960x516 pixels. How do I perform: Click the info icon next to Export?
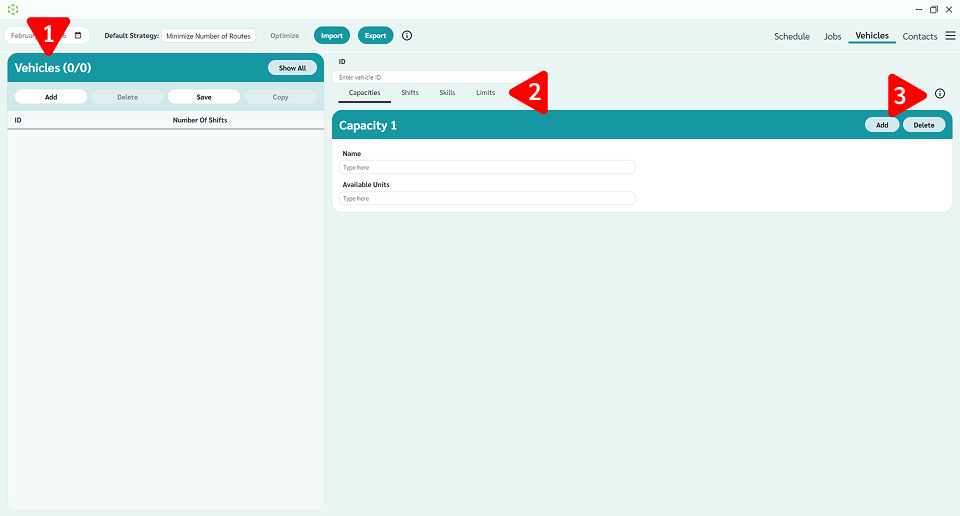407,35
